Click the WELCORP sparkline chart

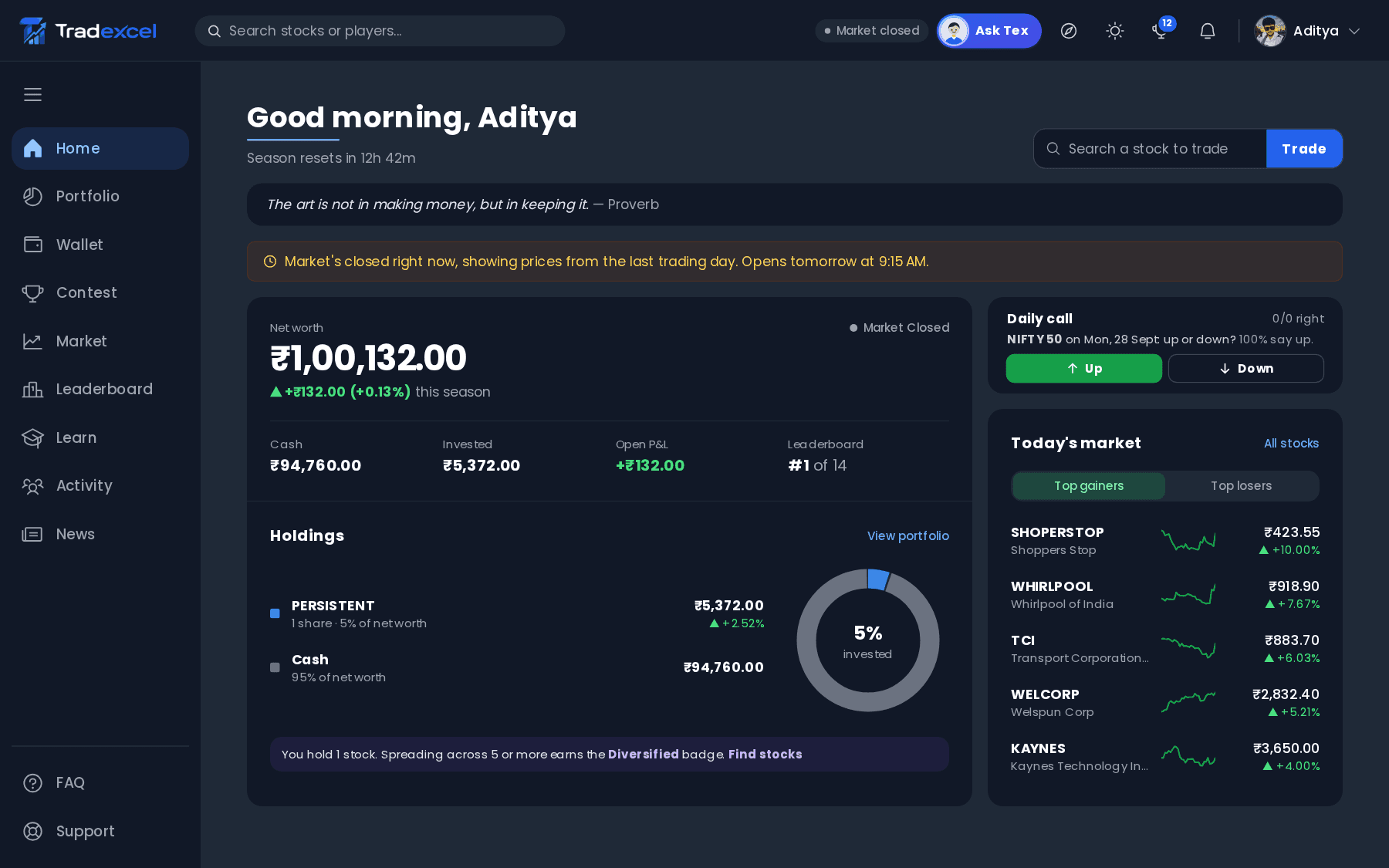[x=1188, y=702]
